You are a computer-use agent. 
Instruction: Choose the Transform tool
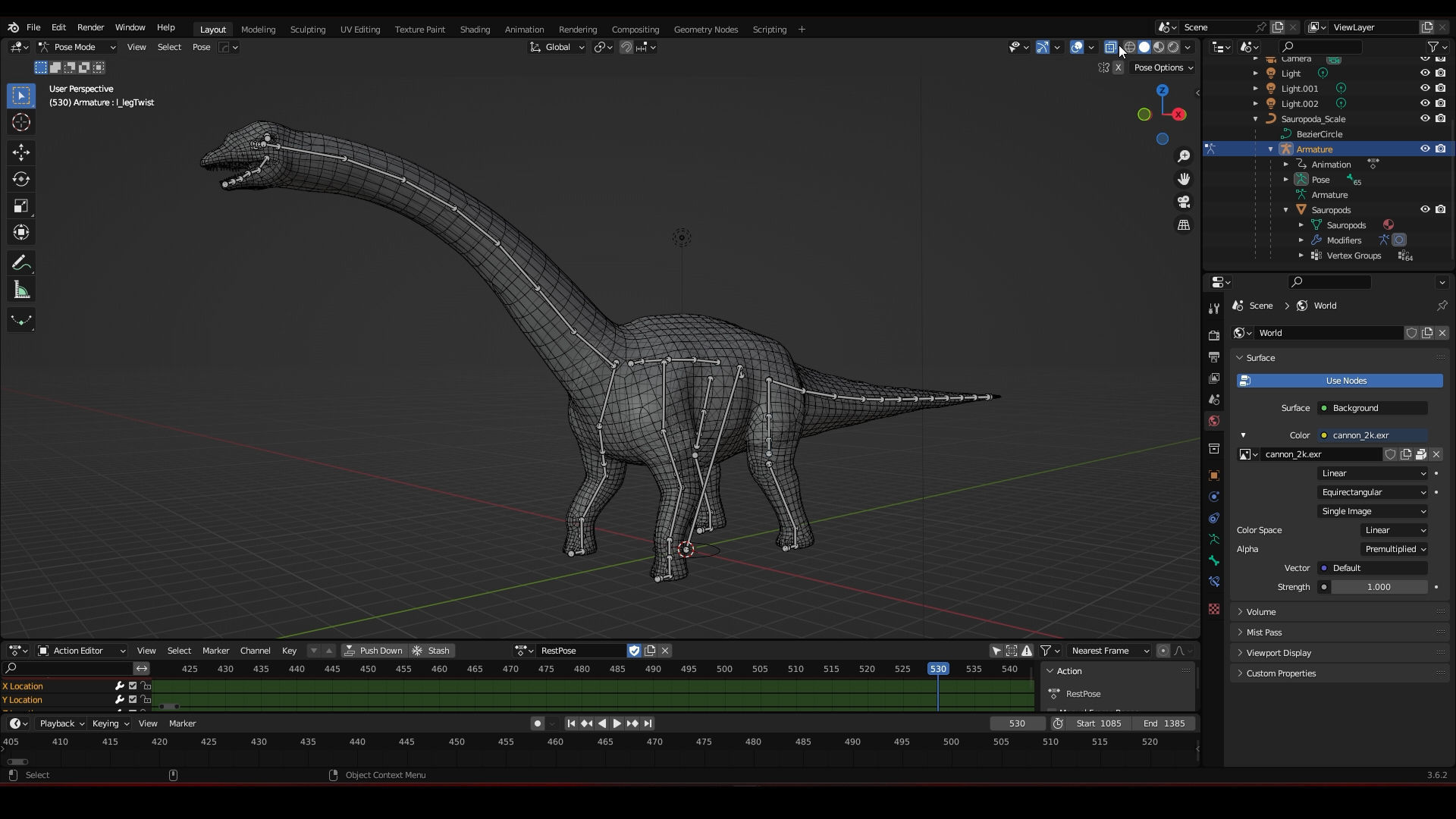(21, 232)
